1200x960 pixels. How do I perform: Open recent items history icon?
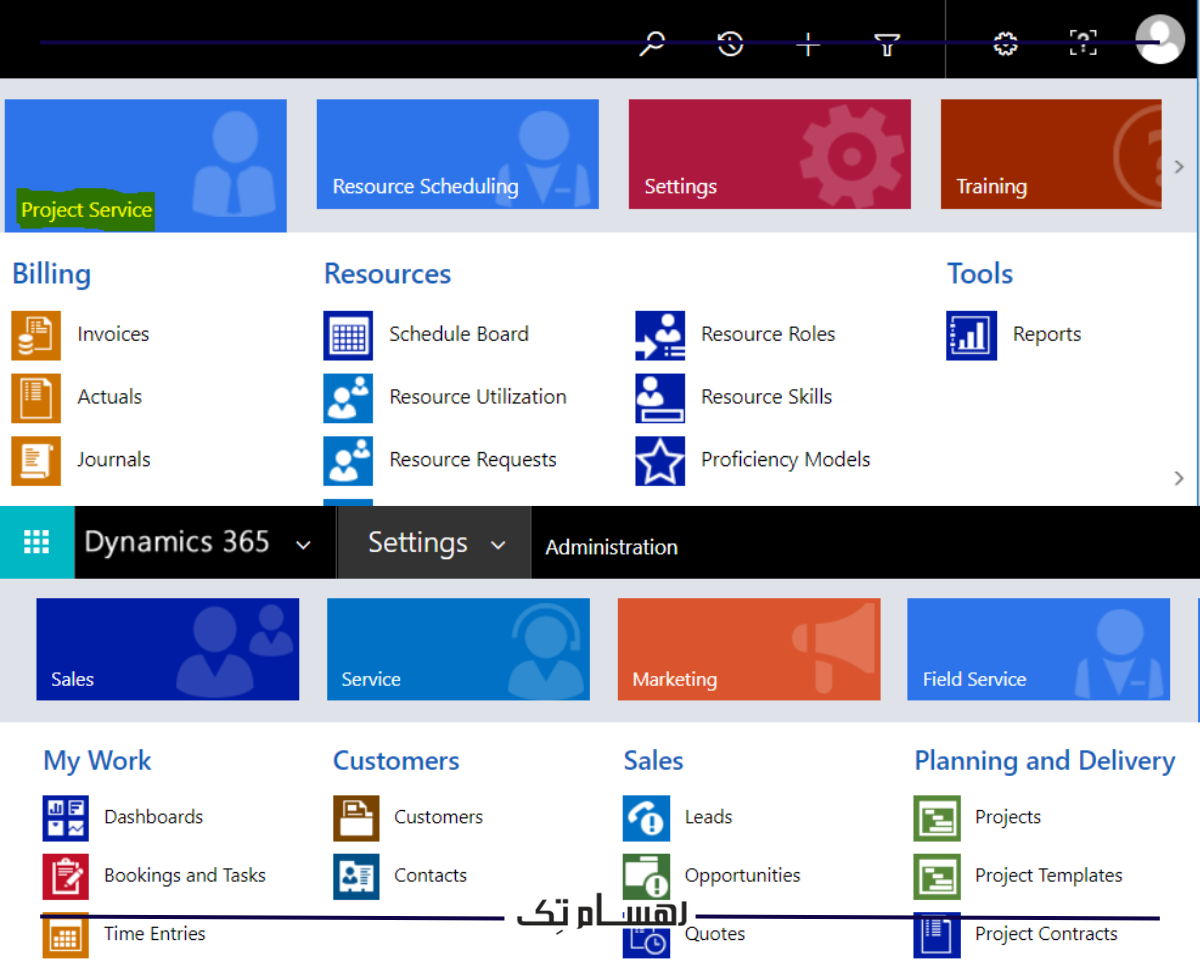click(x=731, y=44)
